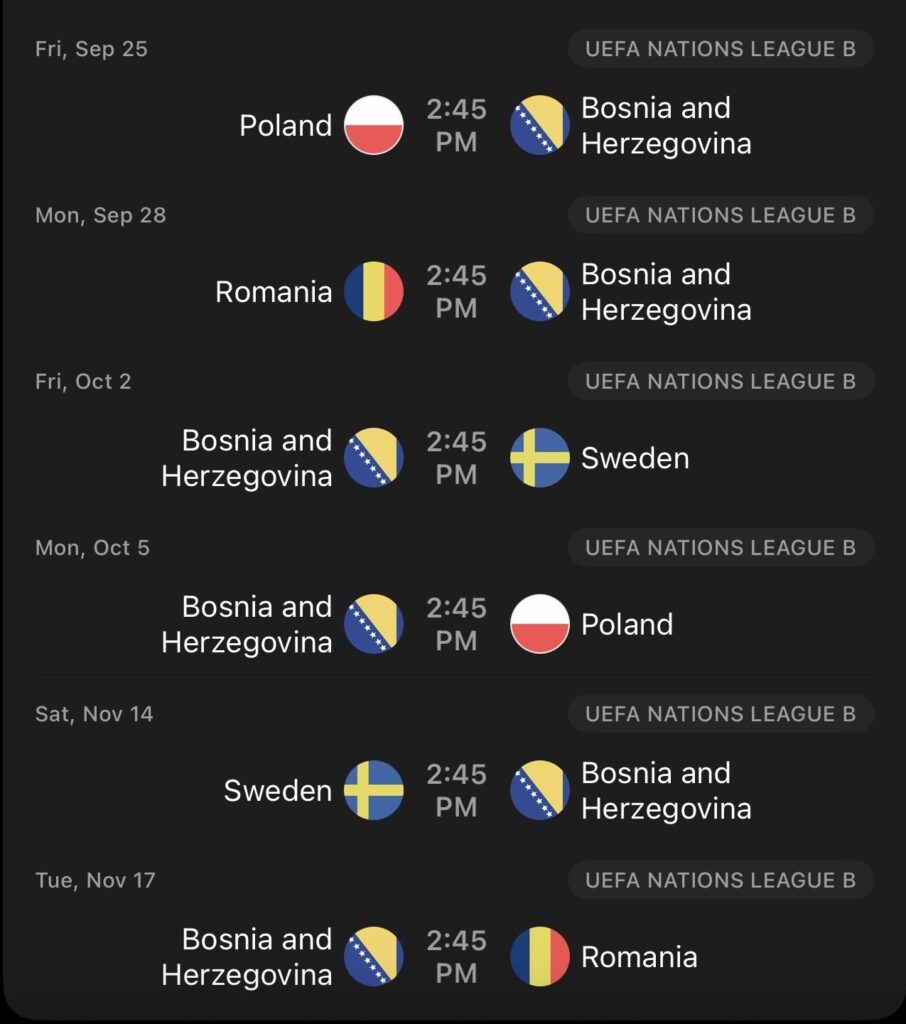The height and width of the screenshot is (1024, 906).
Task: Click Poland's flag in the Sep 25 match
Action: point(374,126)
